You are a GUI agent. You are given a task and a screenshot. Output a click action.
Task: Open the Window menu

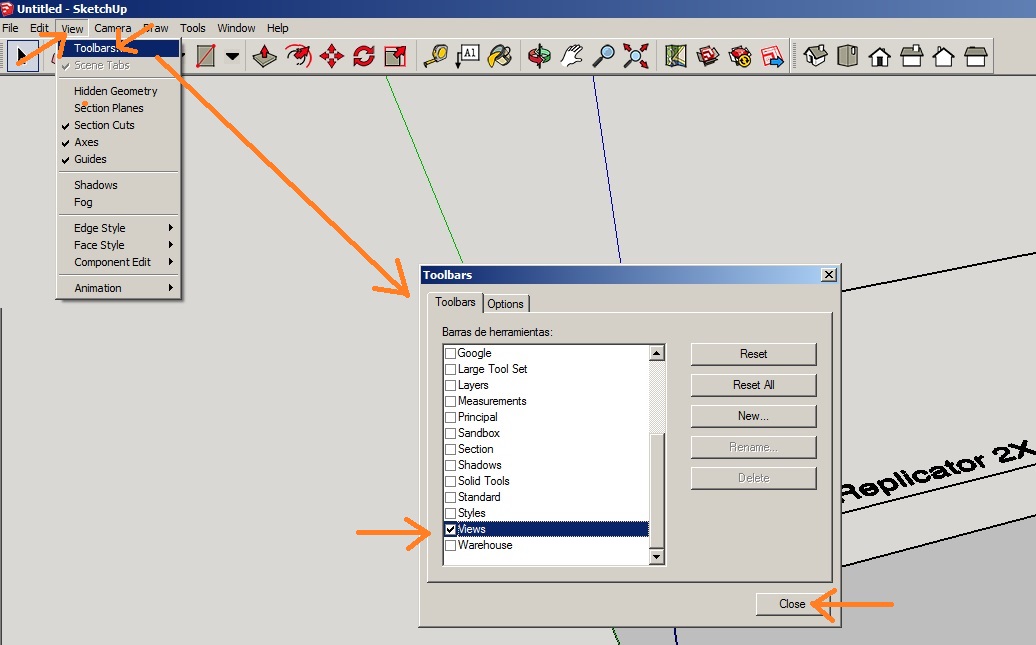[x=237, y=28]
